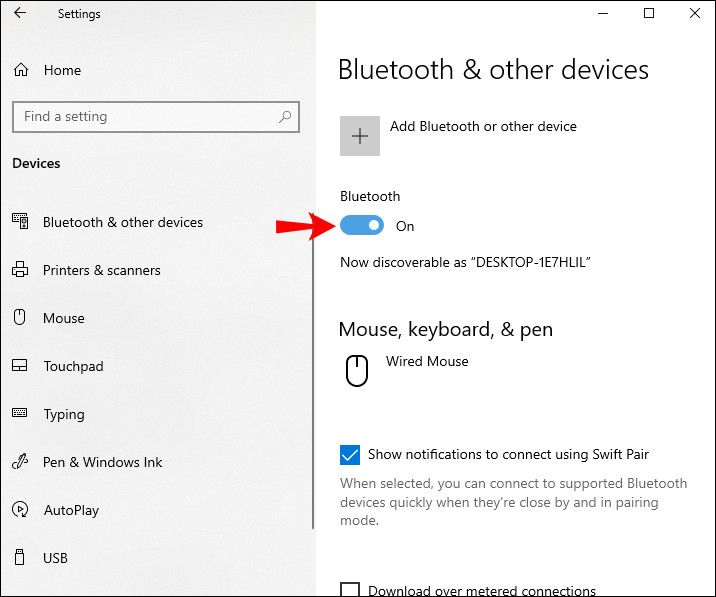This screenshot has height=597, width=716.
Task: Open the Touchpad settings page
Action: pos(73,366)
